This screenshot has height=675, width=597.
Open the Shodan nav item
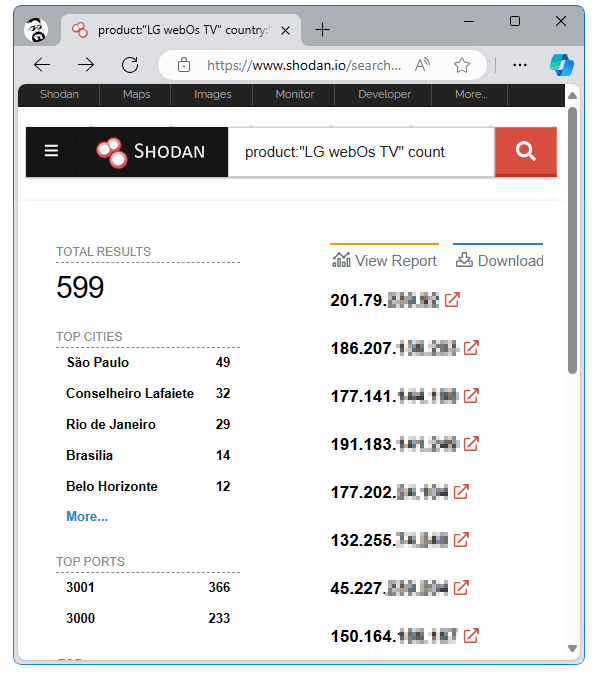pyautogui.click(x=59, y=94)
